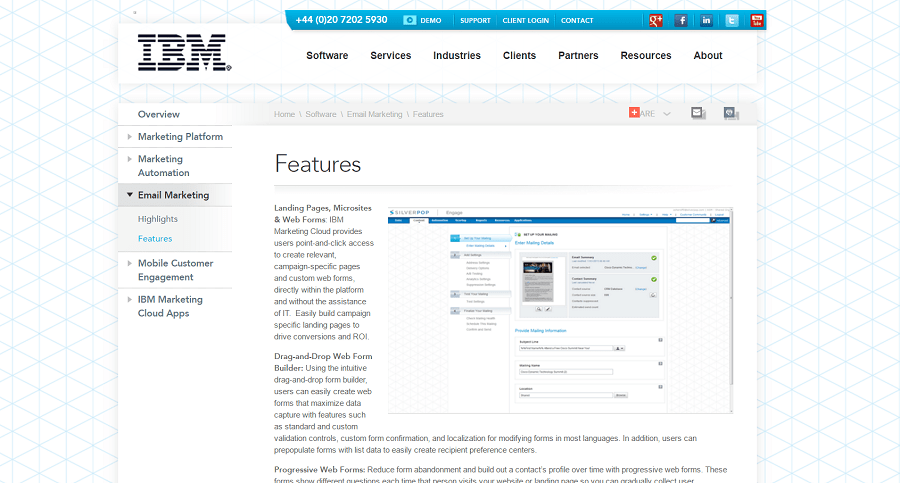900x483 pixels.
Task: Open the Twitter social icon
Action: pyautogui.click(x=732, y=20)
